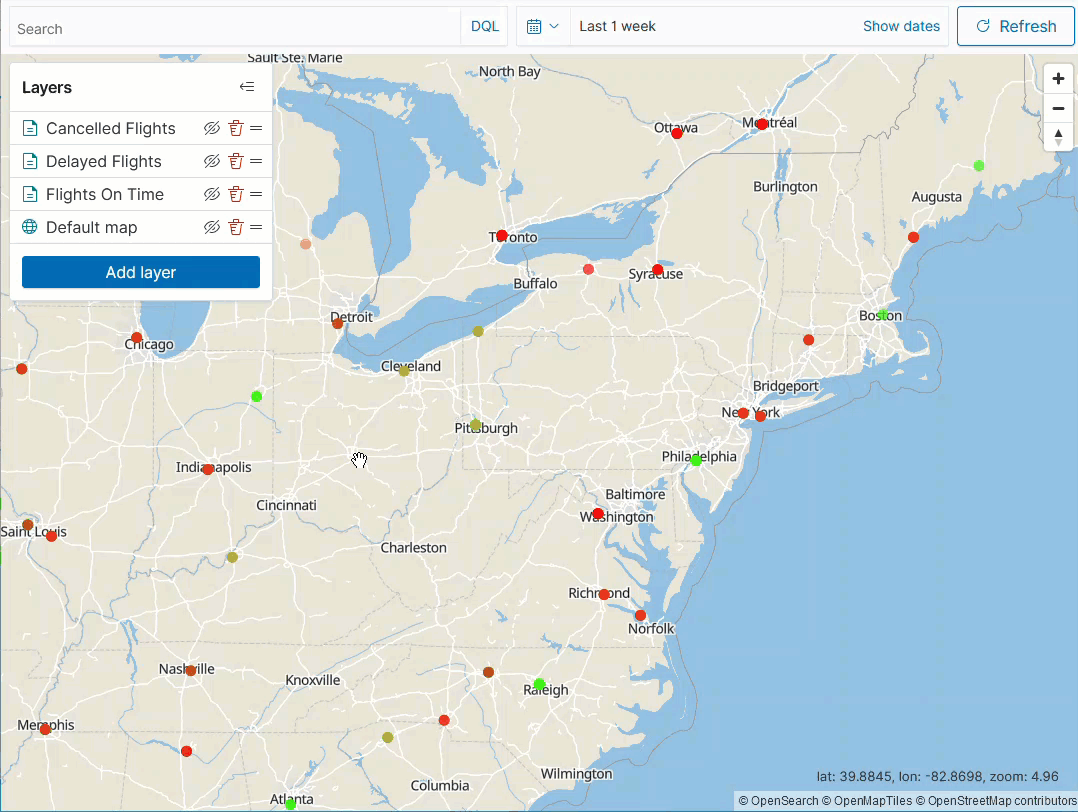This screenshot has height=812, width=1078.
Task: Grab Cancelled Flights reorder handle
Action: point(256,128)
